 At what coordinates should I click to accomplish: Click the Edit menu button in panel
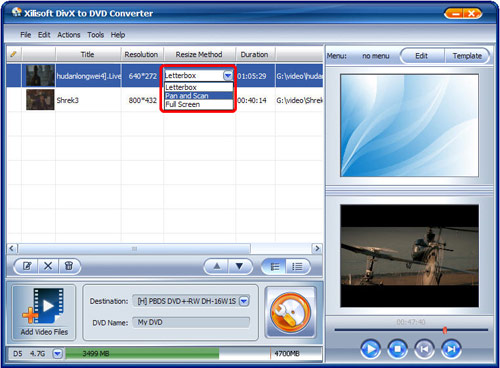(x=422, y=56)
